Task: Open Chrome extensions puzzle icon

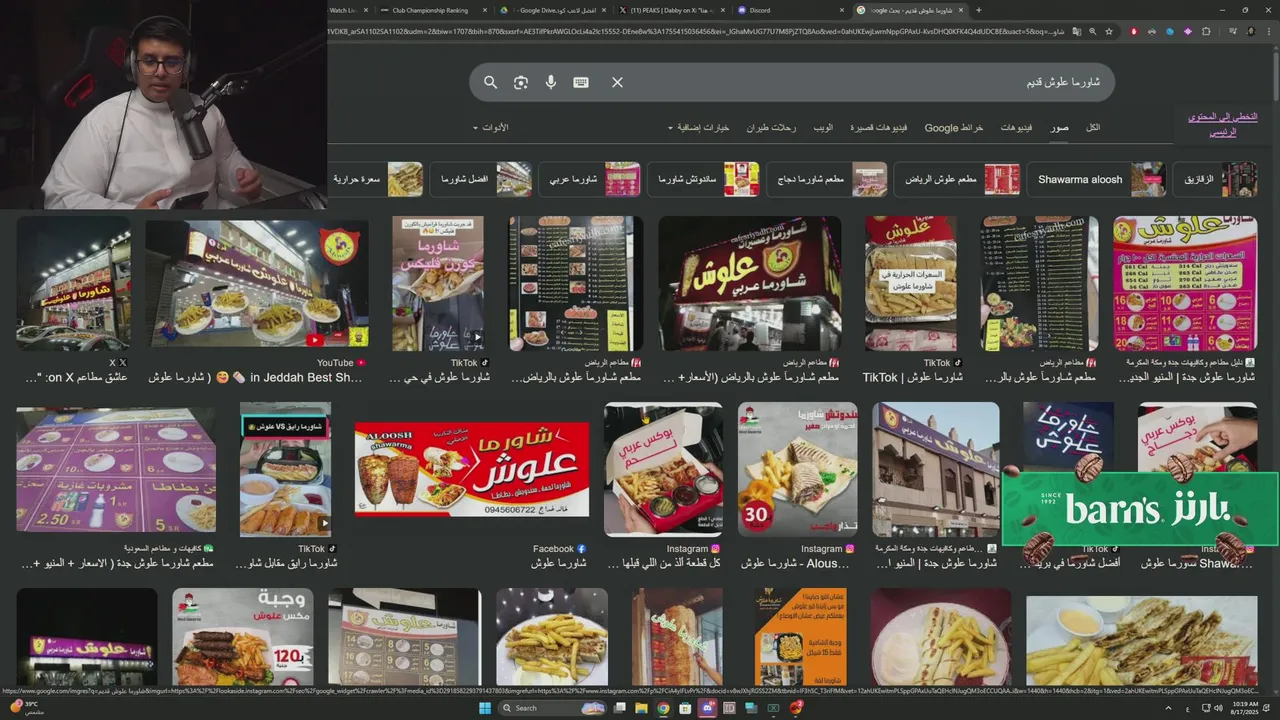Action: 1206,31
